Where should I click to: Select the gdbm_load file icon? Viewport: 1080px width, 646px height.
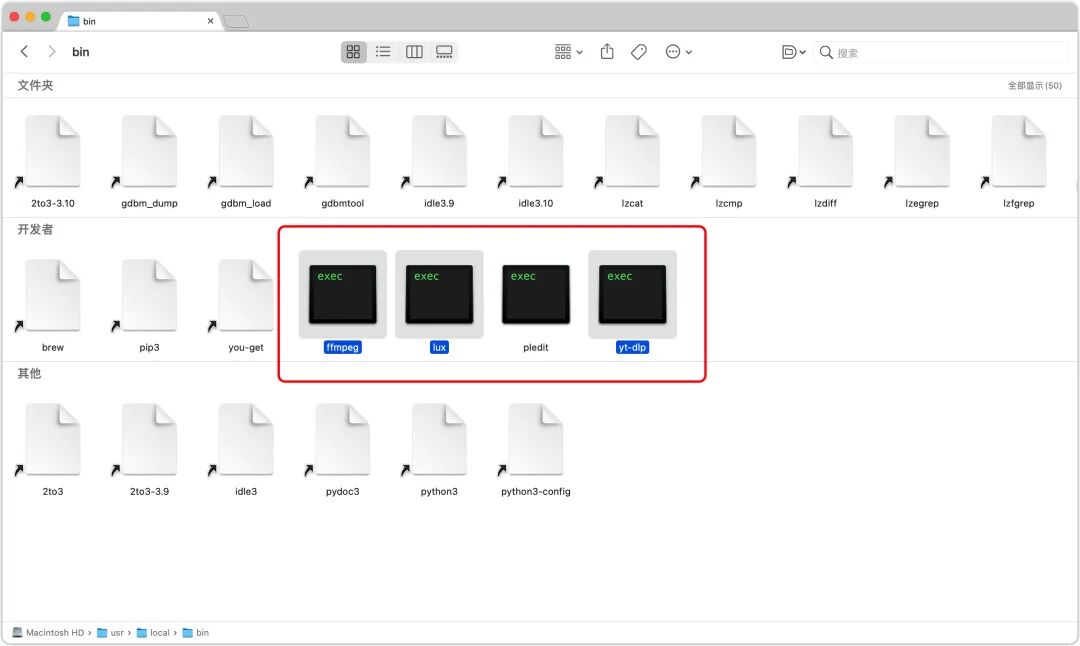tap(246, 152)
